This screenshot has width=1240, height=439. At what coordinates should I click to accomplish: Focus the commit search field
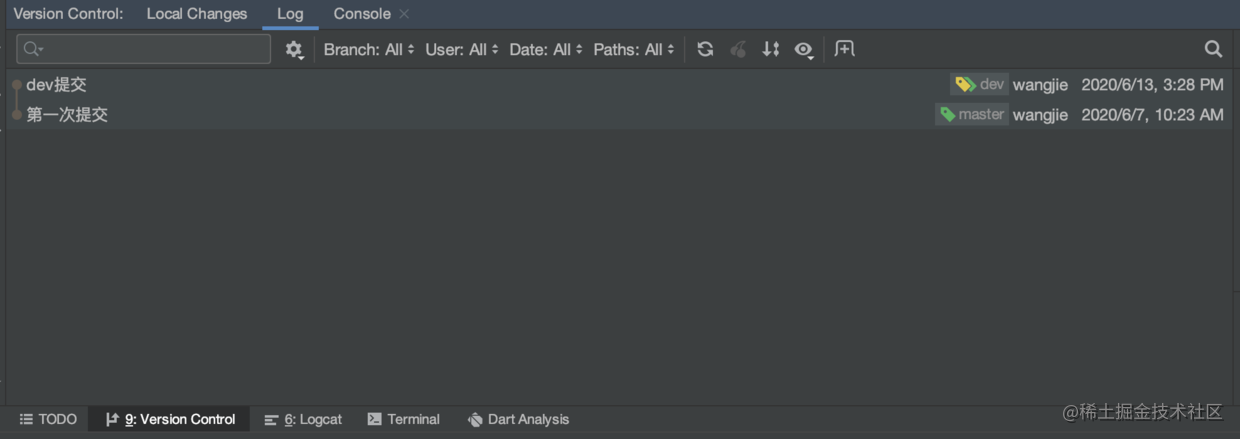(144, 49)
